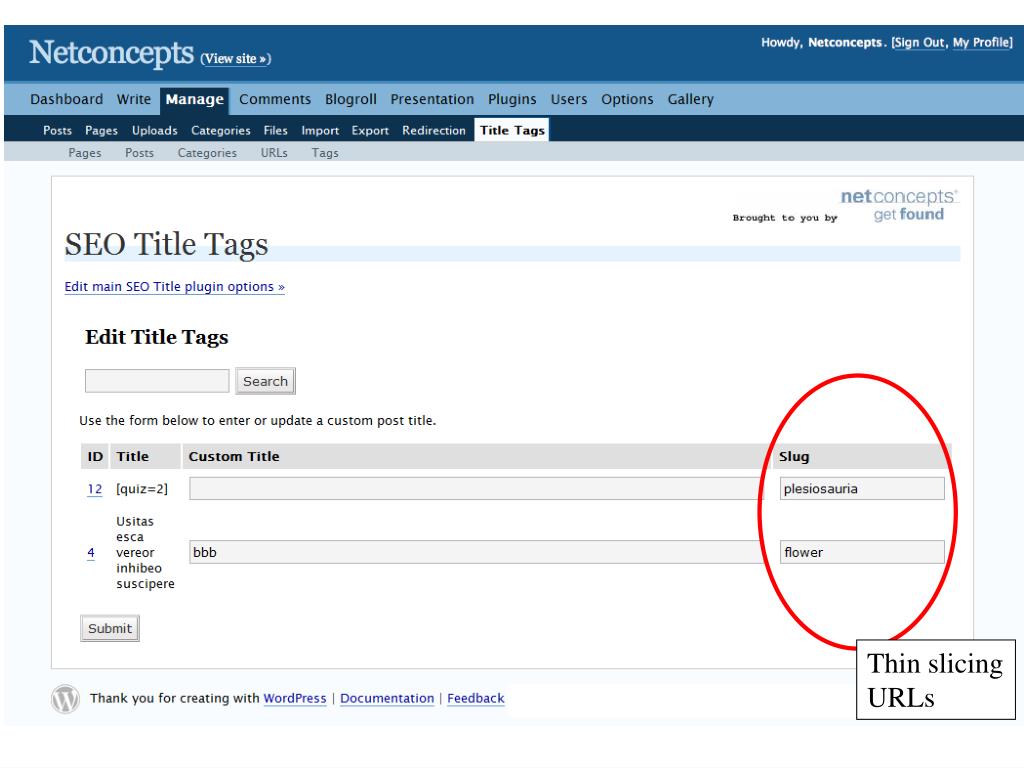Switch to Categories under Title Tags
Viewport: 1024px width, 768px height.
207,153
